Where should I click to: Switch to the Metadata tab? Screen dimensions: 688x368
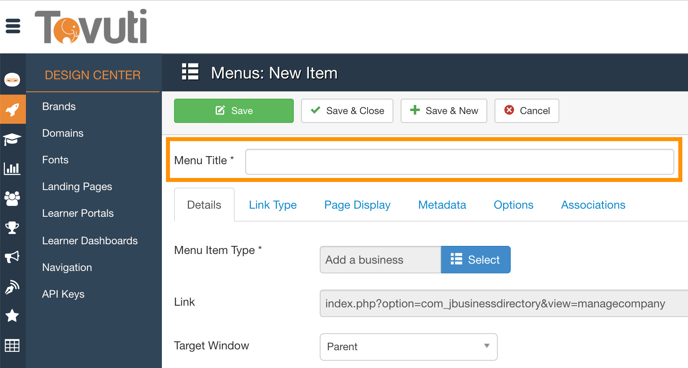click(442, 205)
